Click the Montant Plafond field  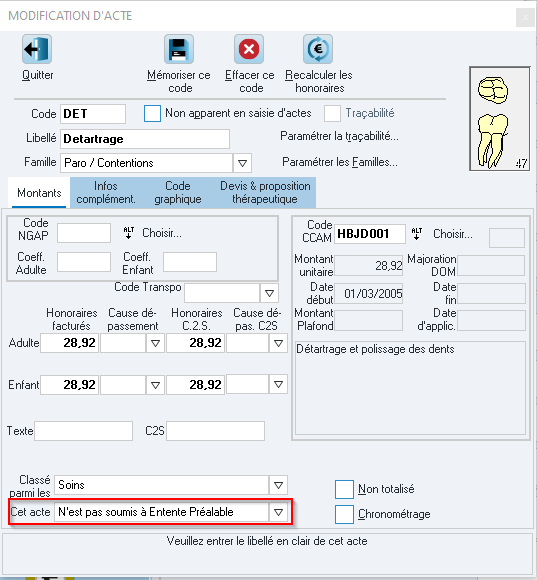(369, 320)
